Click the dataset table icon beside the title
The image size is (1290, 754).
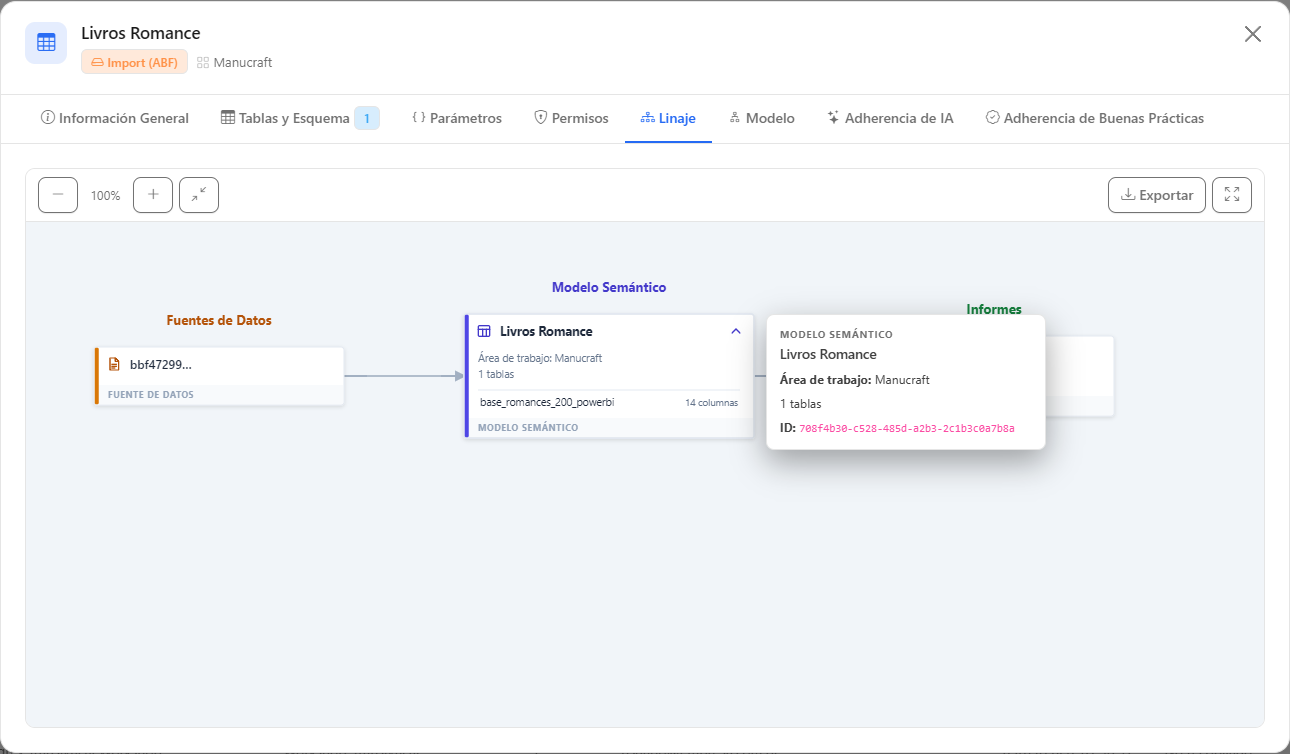tap(46, 43)
